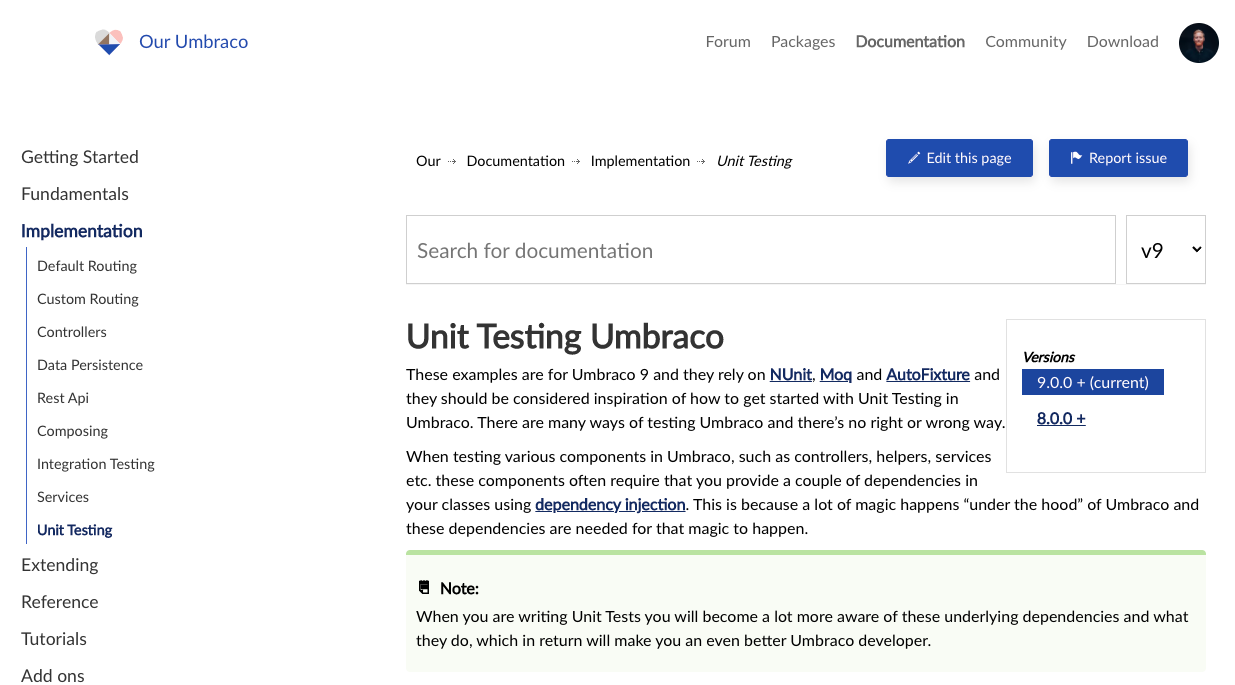This screenshot has width=1235, height=685.
Task: Go to the Download page
Action: coord(1123,42)
